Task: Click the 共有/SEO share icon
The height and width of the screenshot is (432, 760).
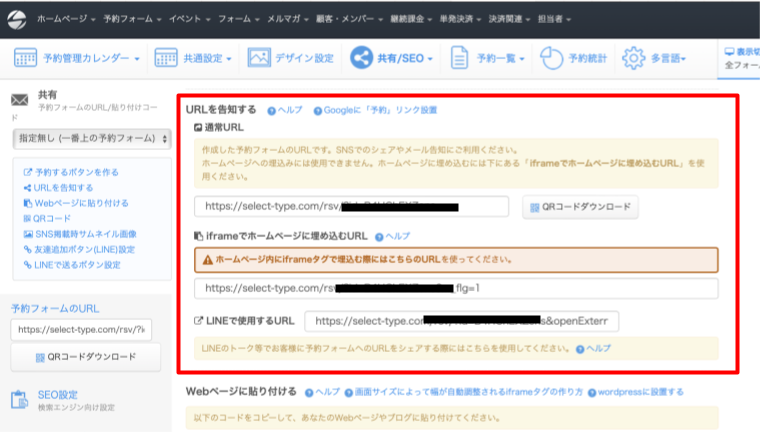Action: (362, 59)
